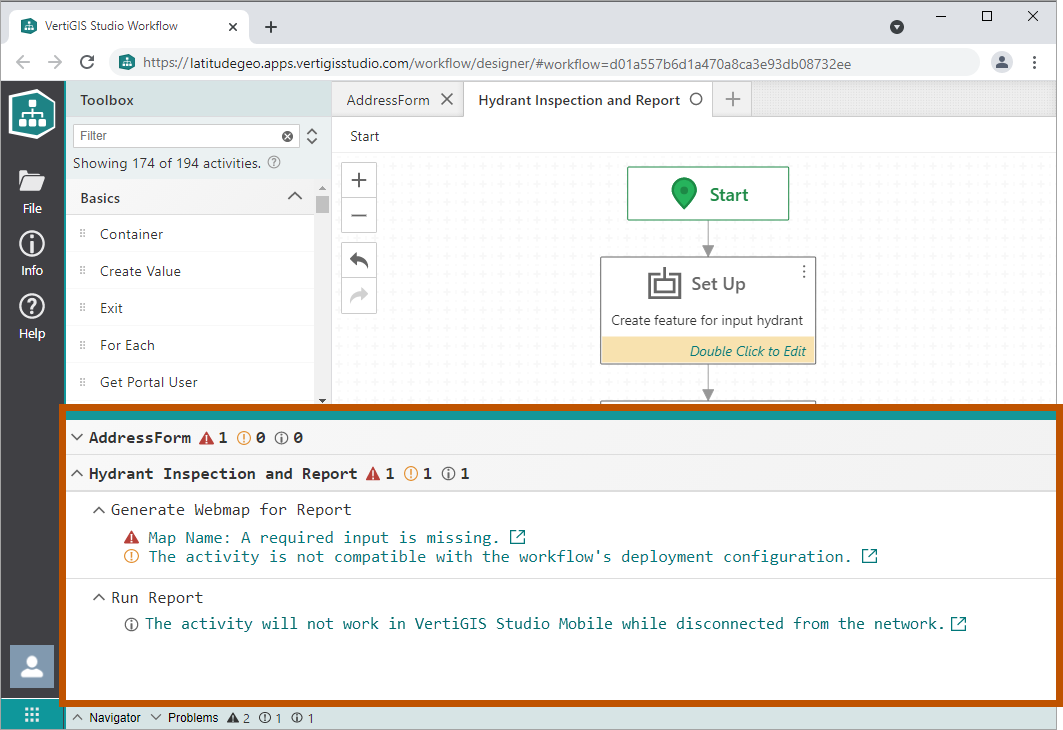Open the Set Up activity options menu
This screenshot has height=730, width=1063.
click(x=803, y=271)
